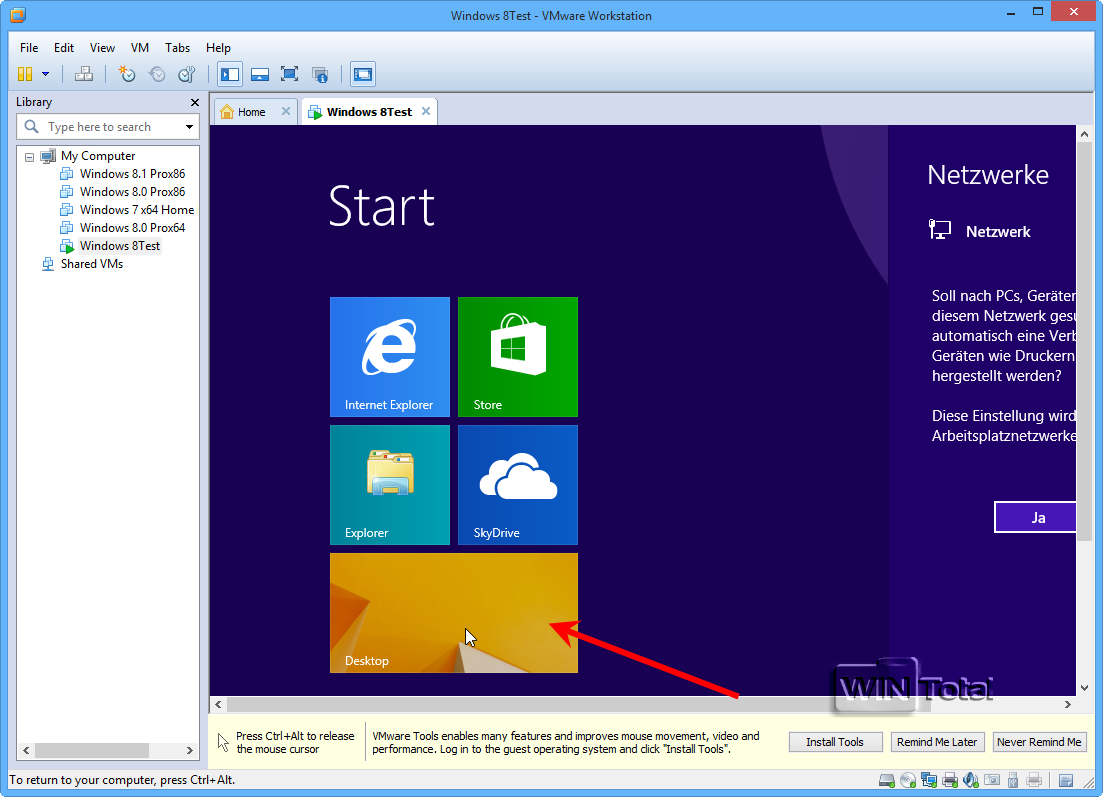Screen dimensions: 1103x797
Task: Take a snapshot using the clock-with-star icon
Action: 127,74
